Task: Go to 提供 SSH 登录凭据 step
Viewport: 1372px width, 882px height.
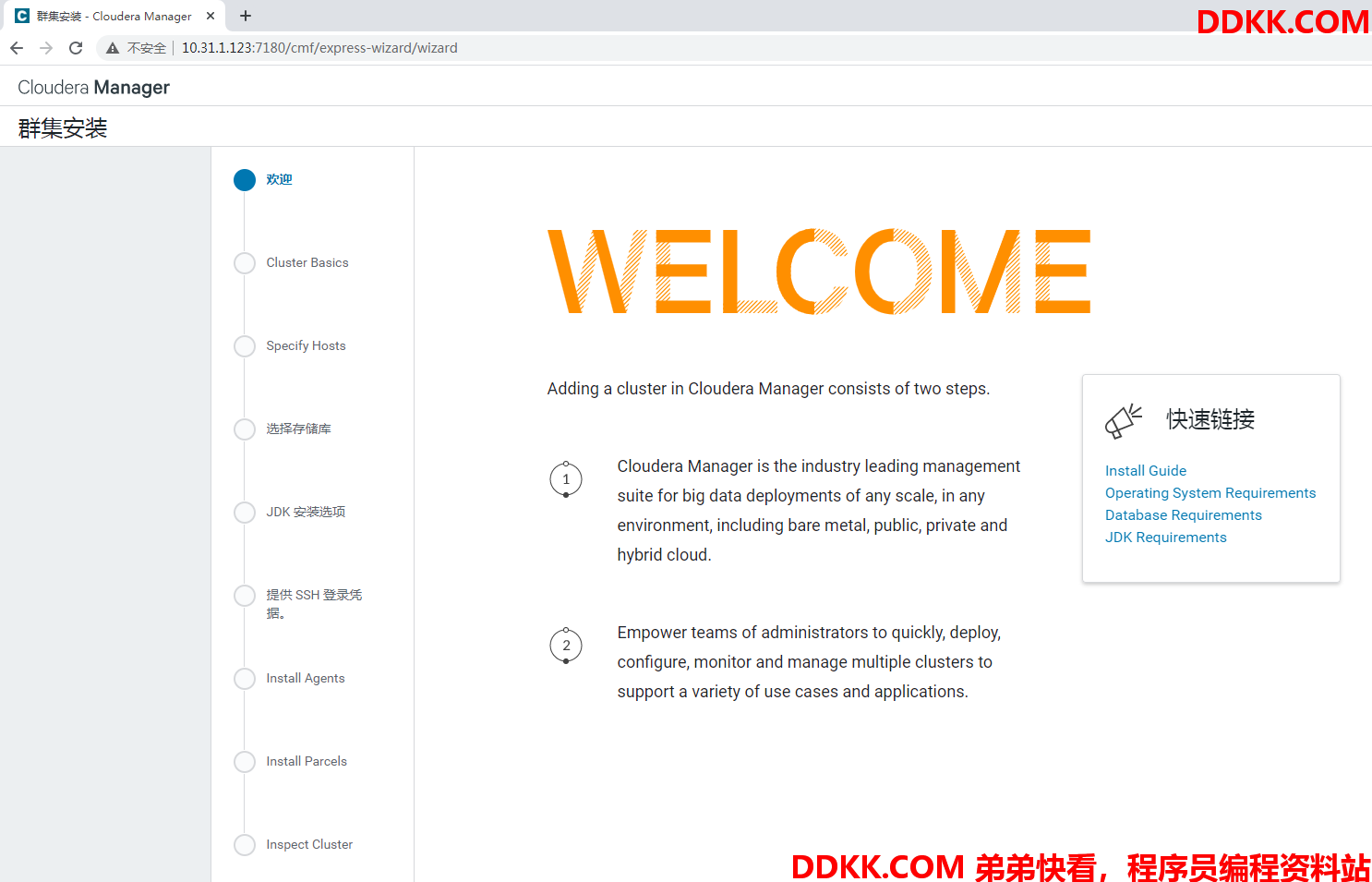Action: [314, 604]
